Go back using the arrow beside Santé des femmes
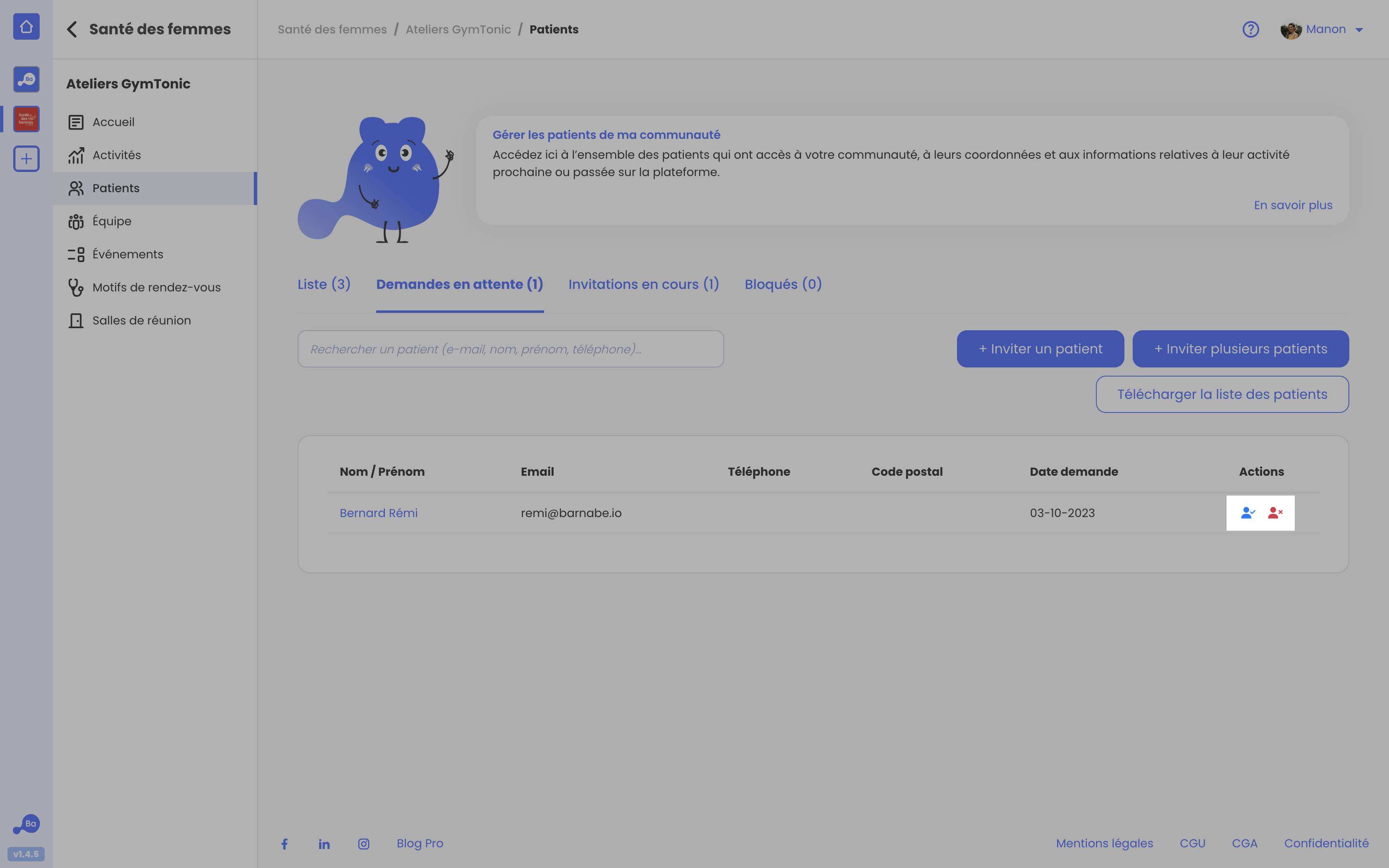1389x868 pixels. (x=72, y=29)
